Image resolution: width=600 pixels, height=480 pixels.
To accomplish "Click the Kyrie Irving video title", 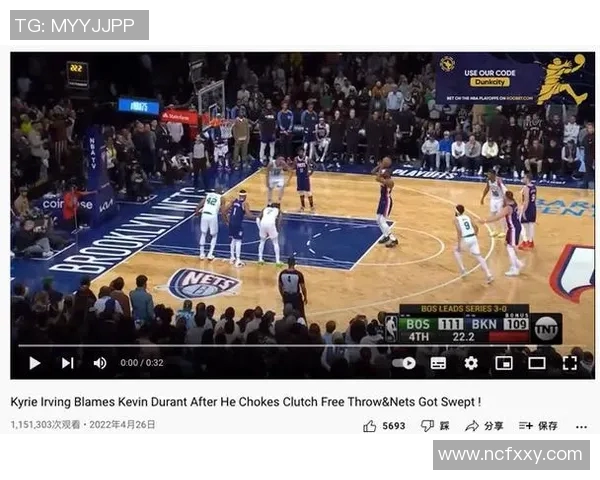I will point(246,402).
